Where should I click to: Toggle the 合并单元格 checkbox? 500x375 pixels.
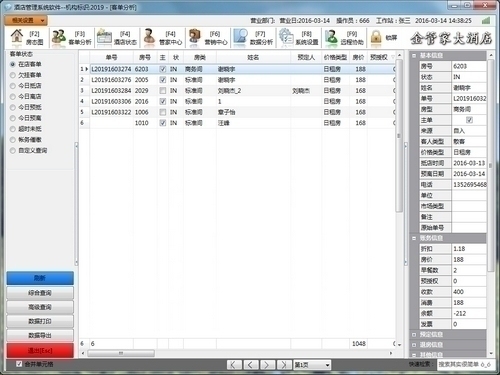(x=19, y=364)
